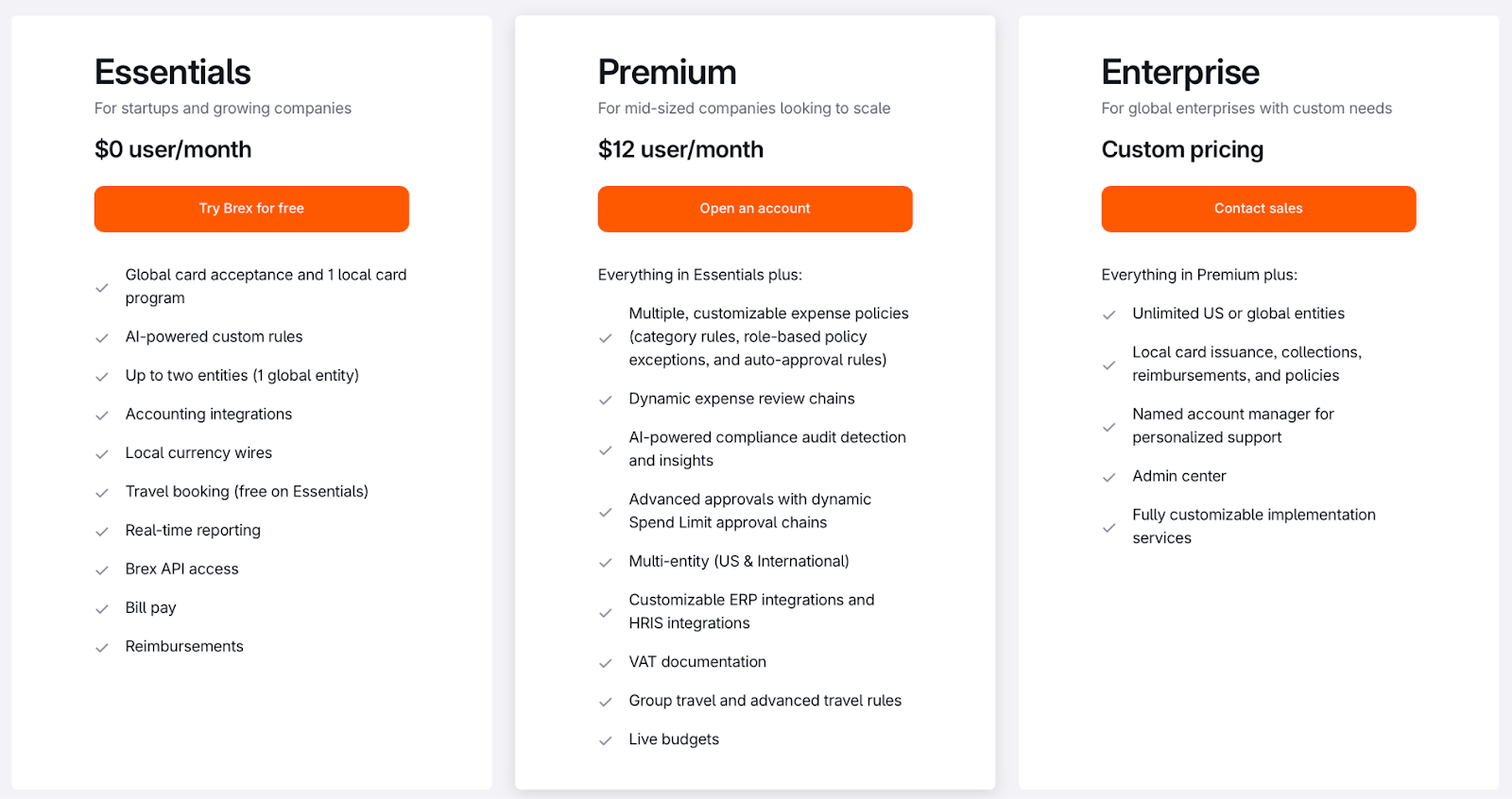Click the Brex API access feature text
Screen dimensions: 1512x799
tap(182, 569)
